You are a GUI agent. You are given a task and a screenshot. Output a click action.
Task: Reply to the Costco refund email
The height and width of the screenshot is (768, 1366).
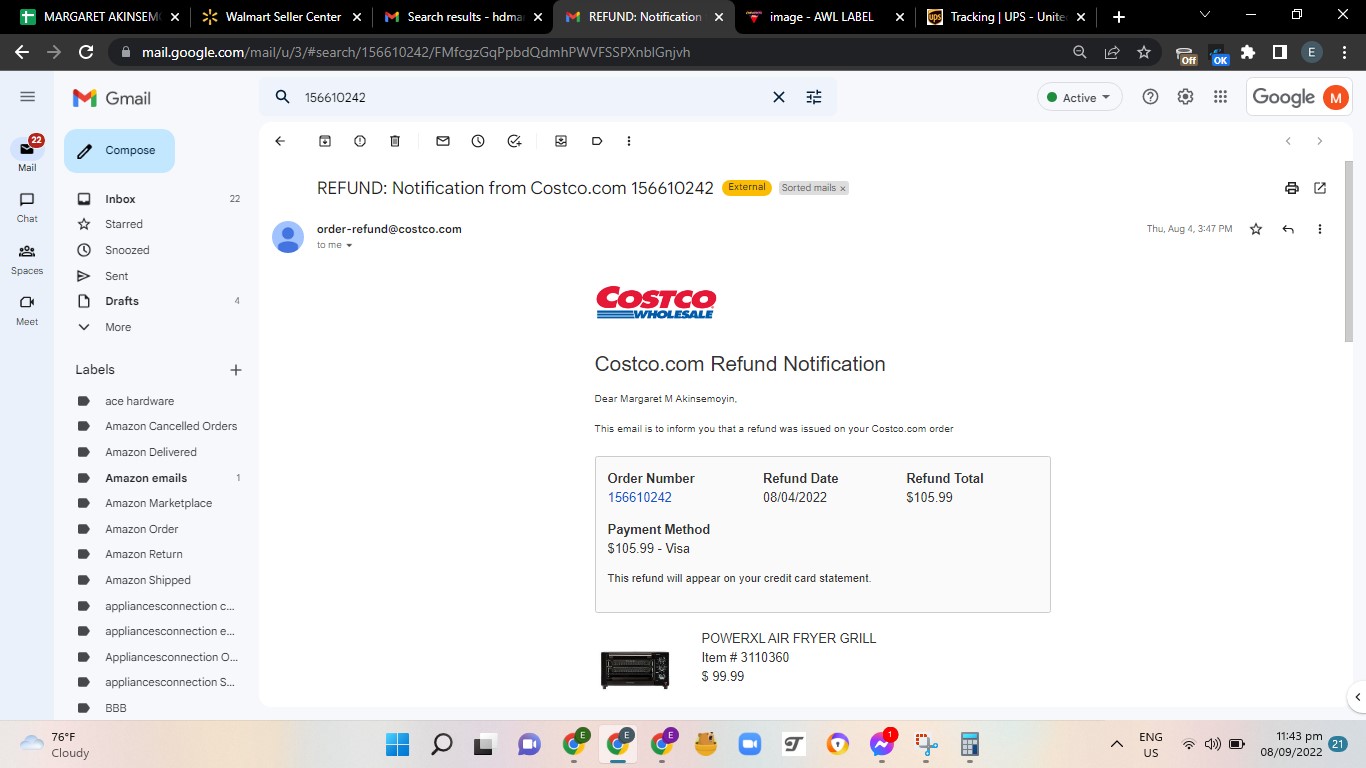1288,229
